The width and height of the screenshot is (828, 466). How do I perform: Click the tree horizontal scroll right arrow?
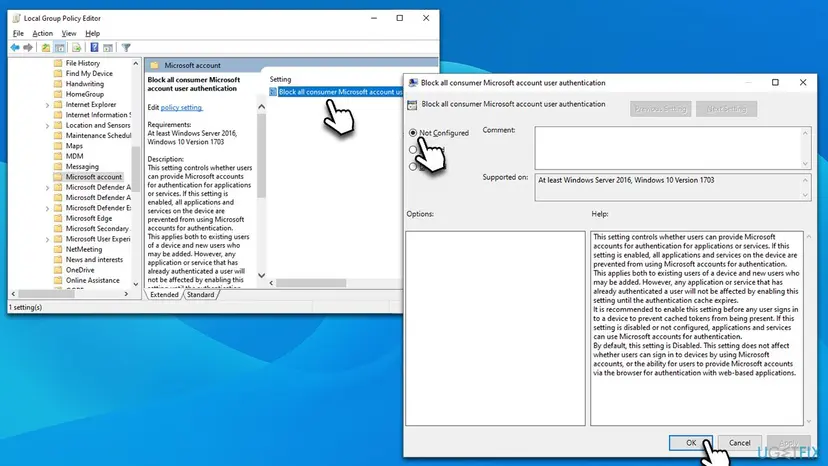[126, 294]
